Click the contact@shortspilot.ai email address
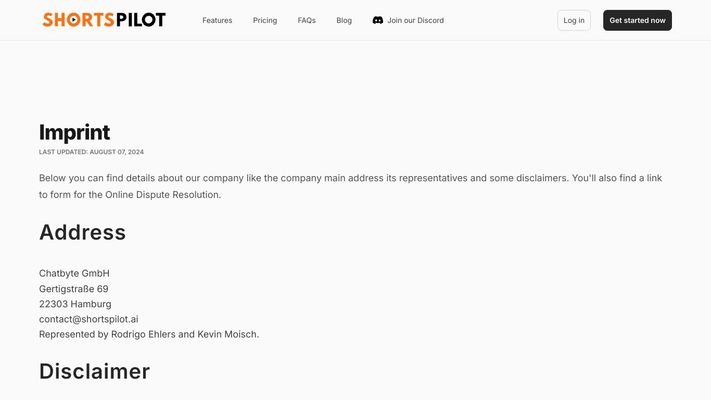711x400 pixels. pos(88,319)
